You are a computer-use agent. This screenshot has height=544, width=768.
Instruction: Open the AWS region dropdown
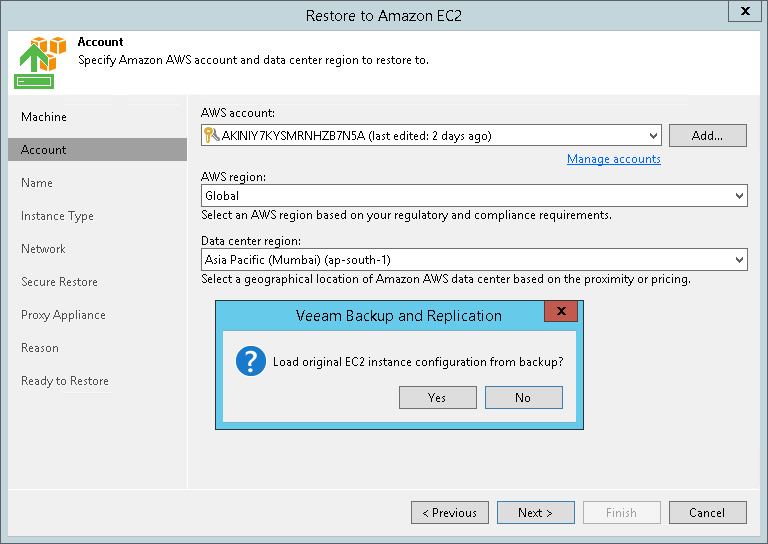tap(739, 196)
